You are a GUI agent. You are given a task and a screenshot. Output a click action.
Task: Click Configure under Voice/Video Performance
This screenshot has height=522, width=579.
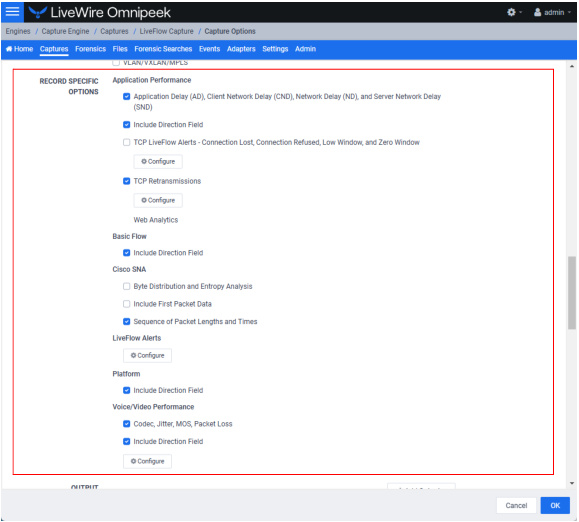pyautogui.click(x=147, y=461)
